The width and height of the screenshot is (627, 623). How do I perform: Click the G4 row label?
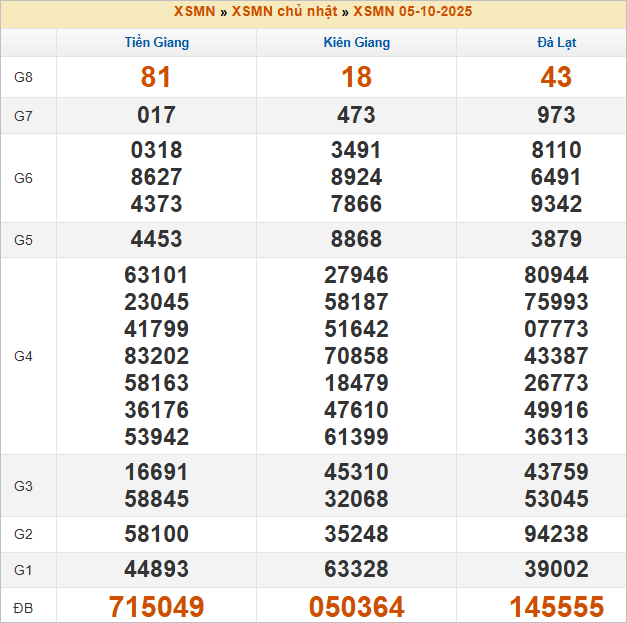click(23, 356)
